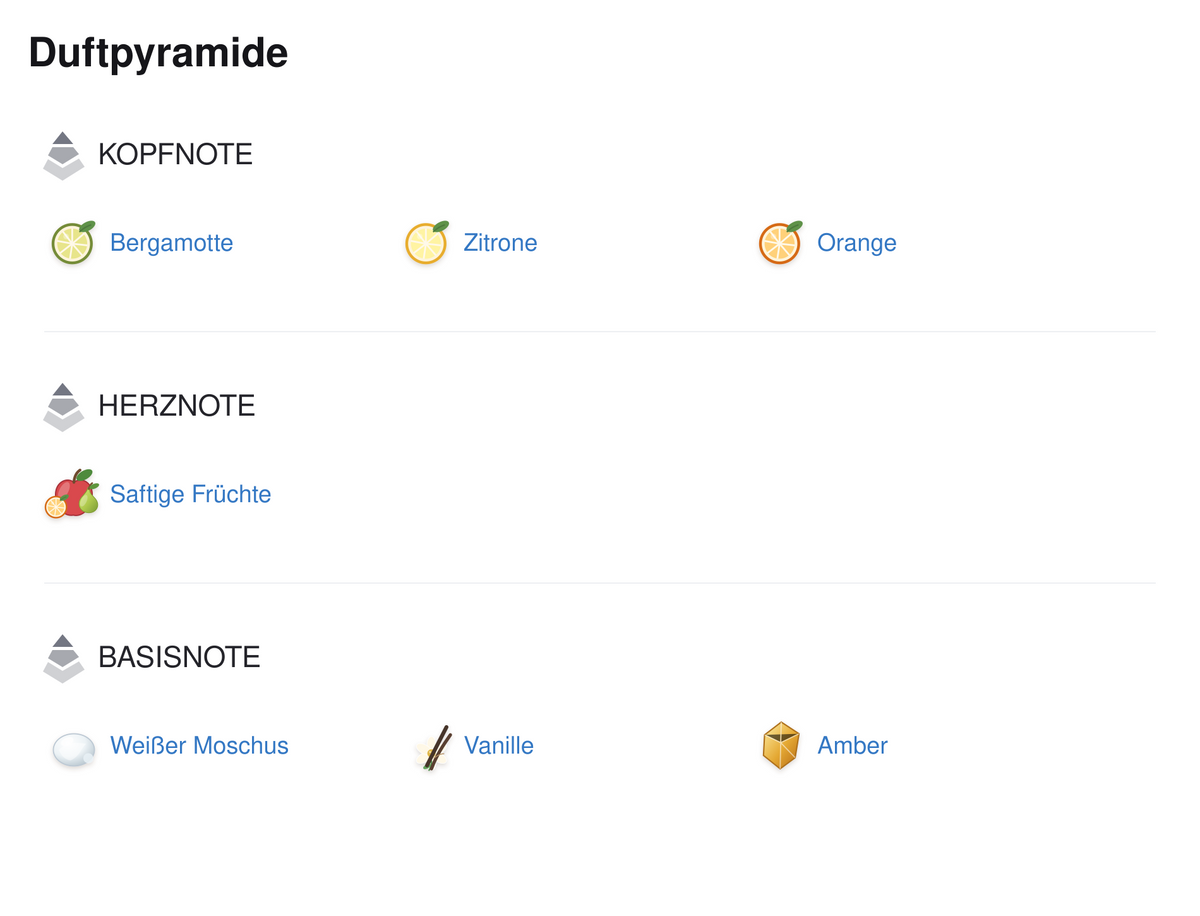Viewport: 1200px width, 916px height.
Task: Click the Herznote pyramid icon
Action: [64, 407]
